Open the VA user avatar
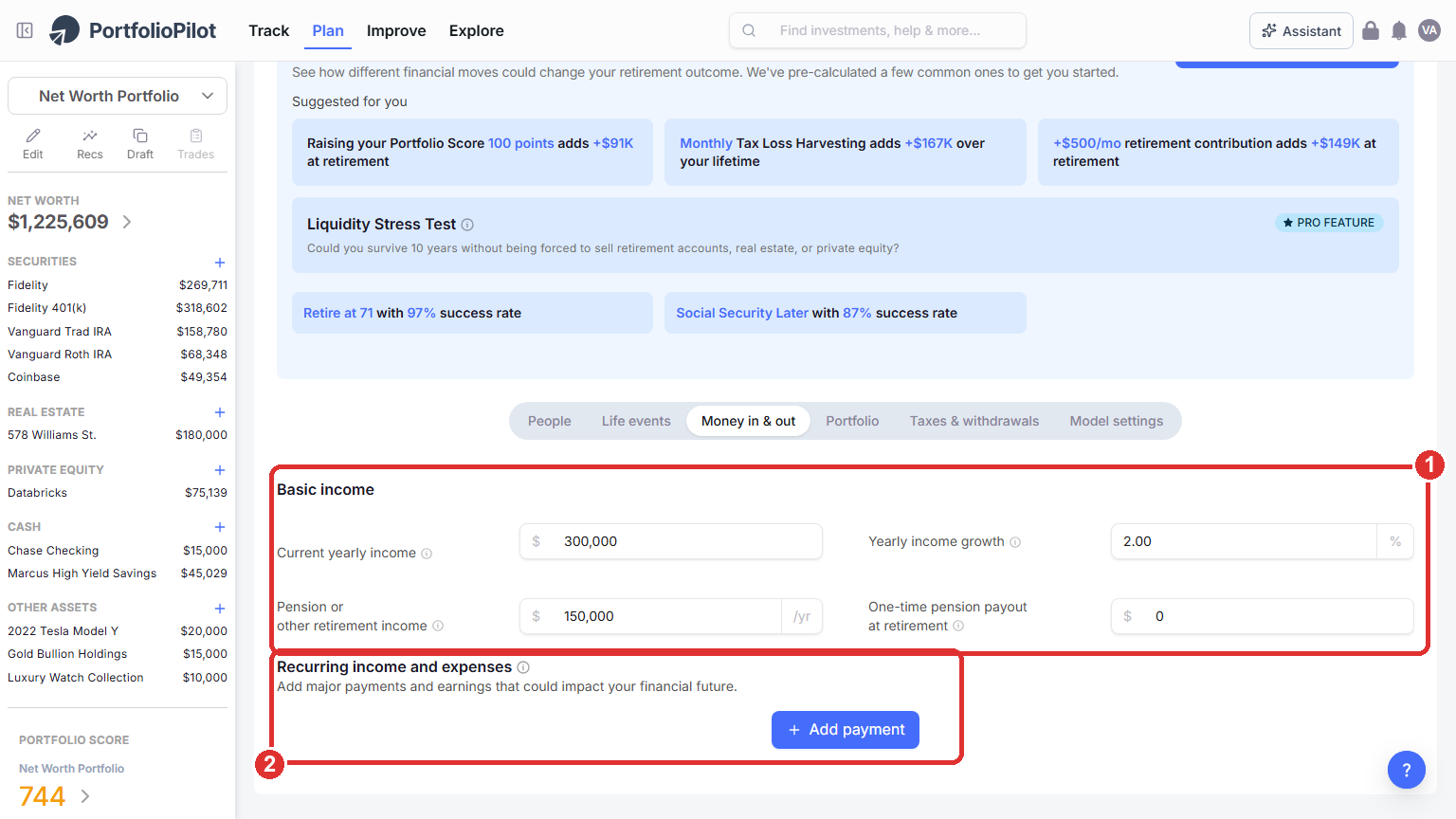Screen dimensions: 1456x819 pos(1429,30)
